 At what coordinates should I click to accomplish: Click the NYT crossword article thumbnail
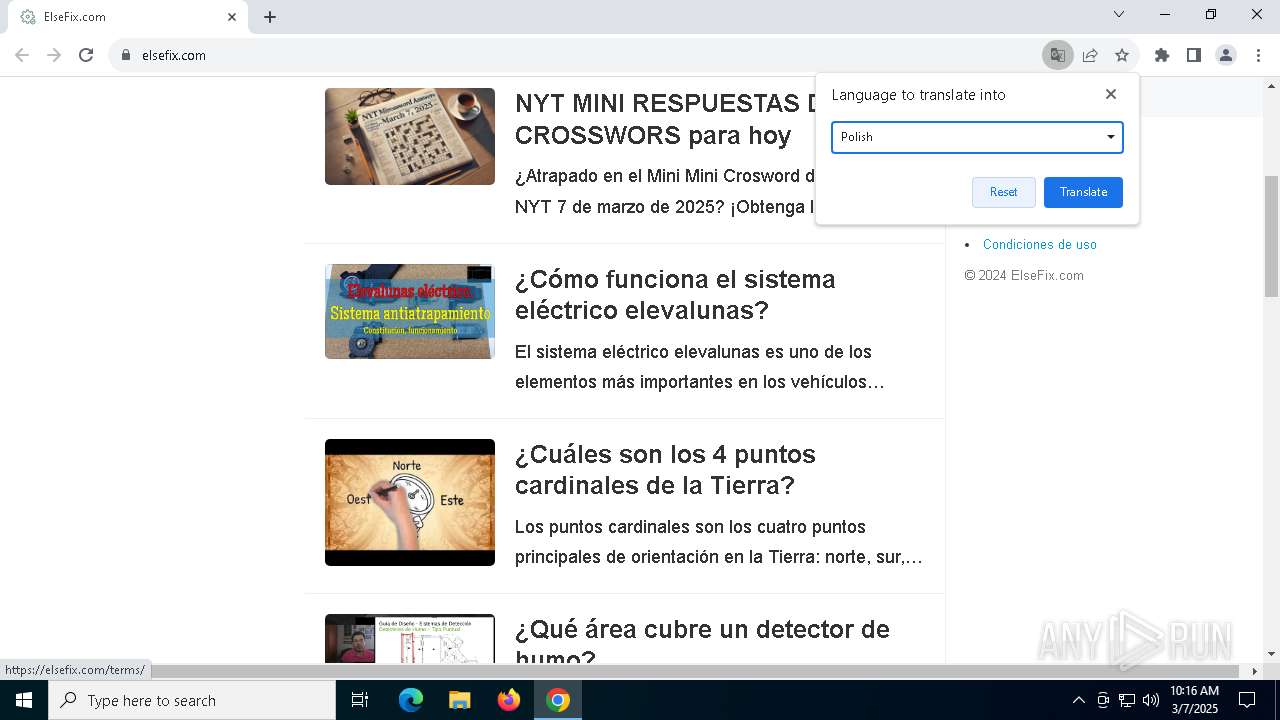coord(410,136)
